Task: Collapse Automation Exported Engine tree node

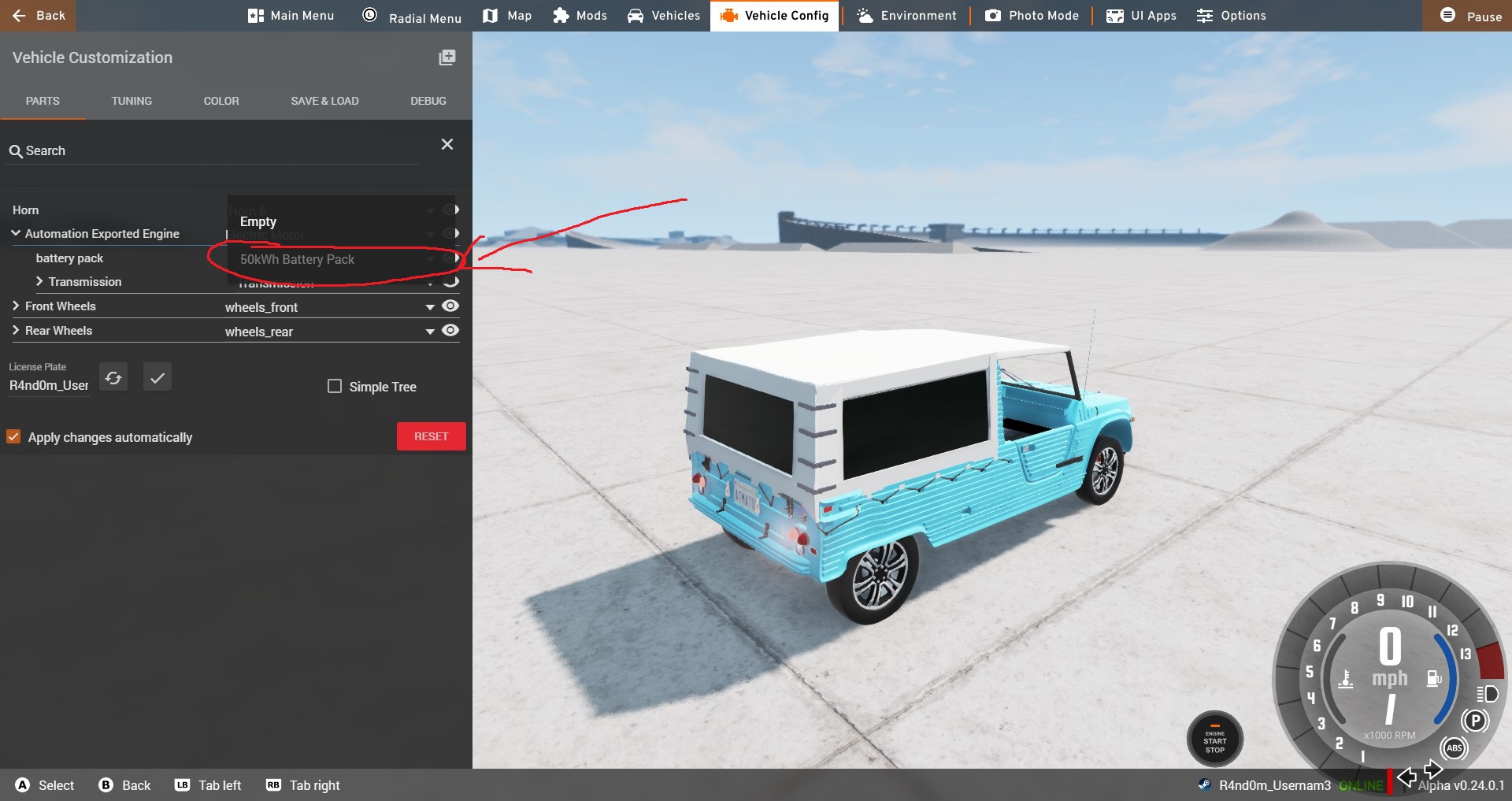Action: pos(16,233)
